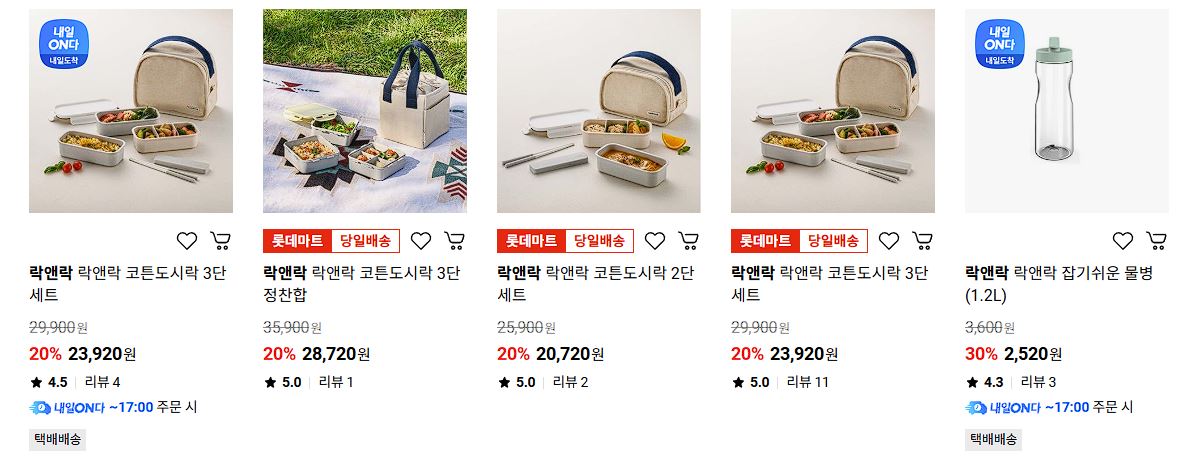Image resolution: width=1184 pixels, height=466 pixels.
Task: Click 내일ON다 badge on first lunchbox image
Action: (x=63, y=44)
